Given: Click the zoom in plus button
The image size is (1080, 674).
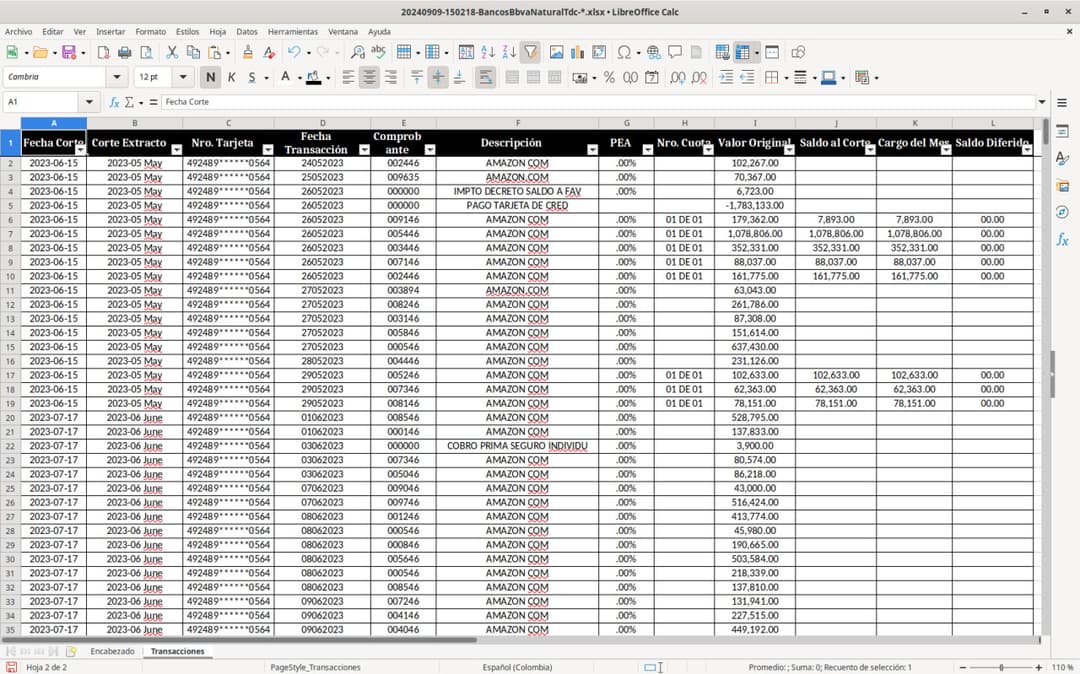Looking at the screenshot, I should tap(1039, 667).
